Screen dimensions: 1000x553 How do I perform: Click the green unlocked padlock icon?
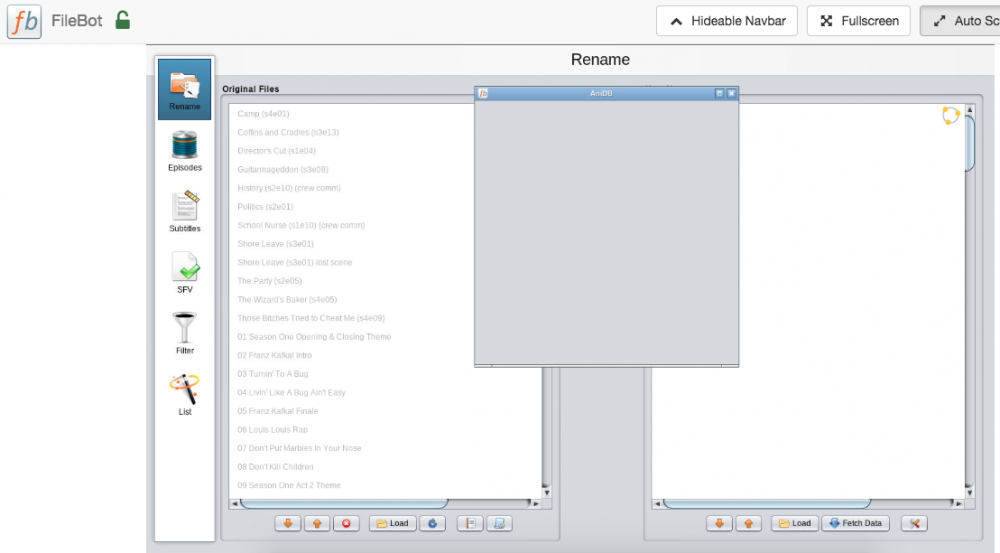click(122, 20)
